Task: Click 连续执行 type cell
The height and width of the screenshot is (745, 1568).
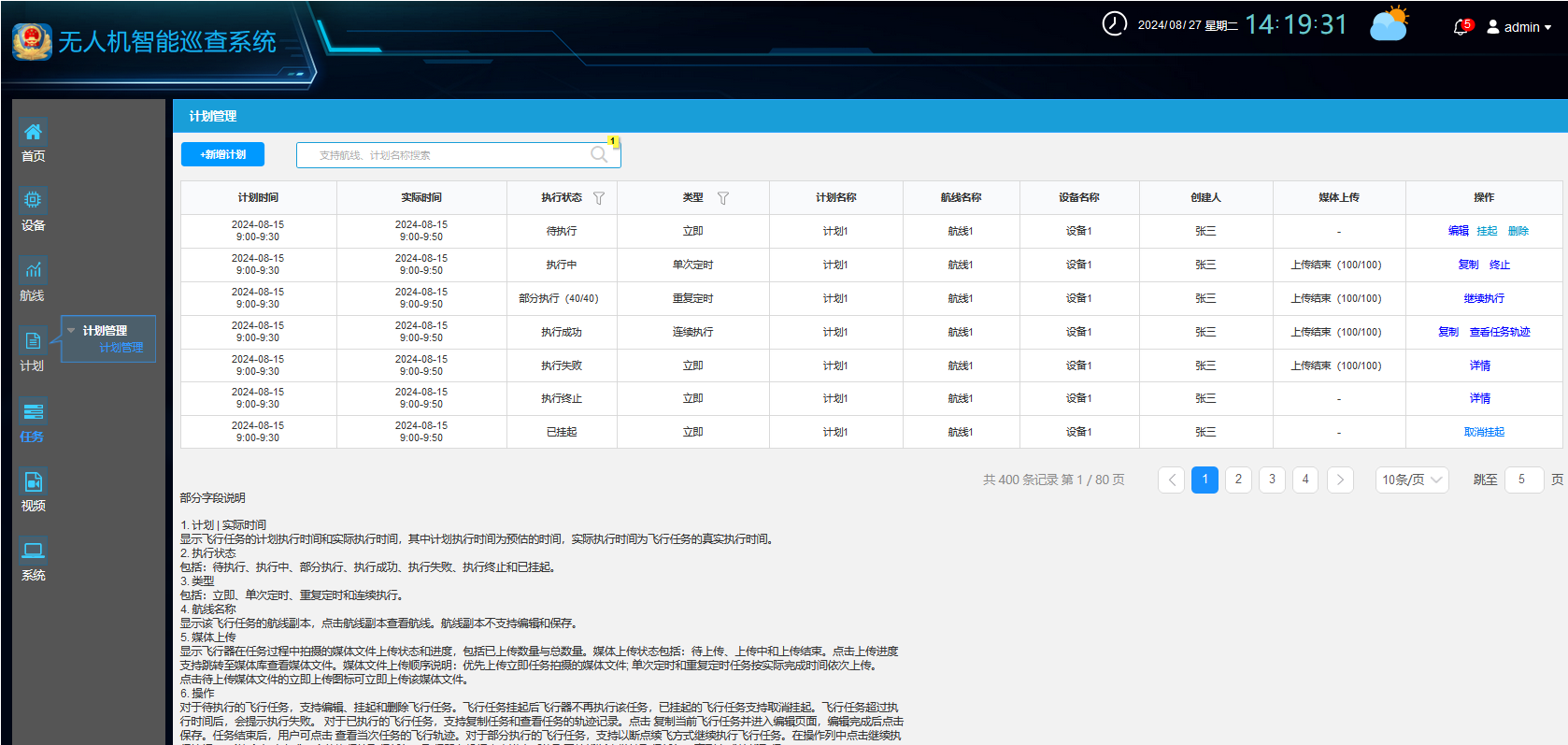Action: [x=692, y=332]
